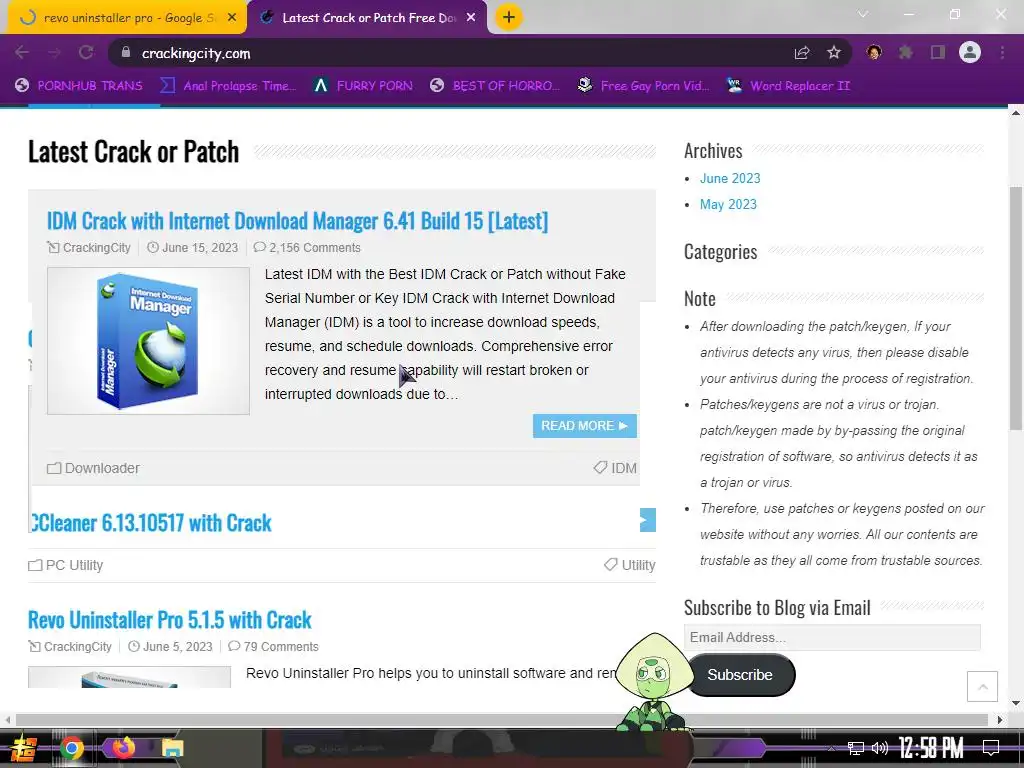The width and height of the screenshot is (1024, 768).
Task: Open the BEST OF HORRO... bookmark
Action: click(x=495, y=86)
